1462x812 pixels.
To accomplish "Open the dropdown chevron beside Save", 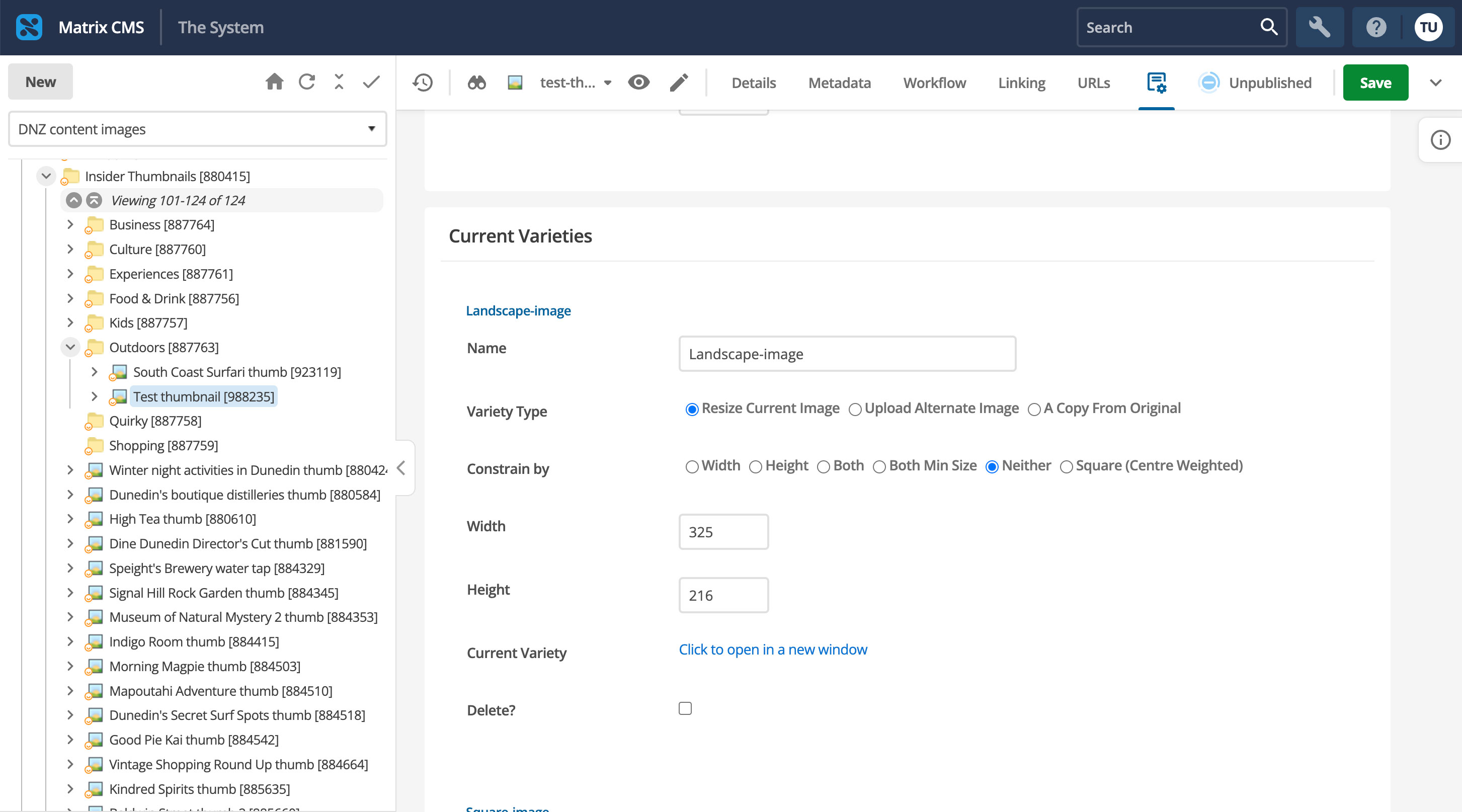I will coord(1435,83).
